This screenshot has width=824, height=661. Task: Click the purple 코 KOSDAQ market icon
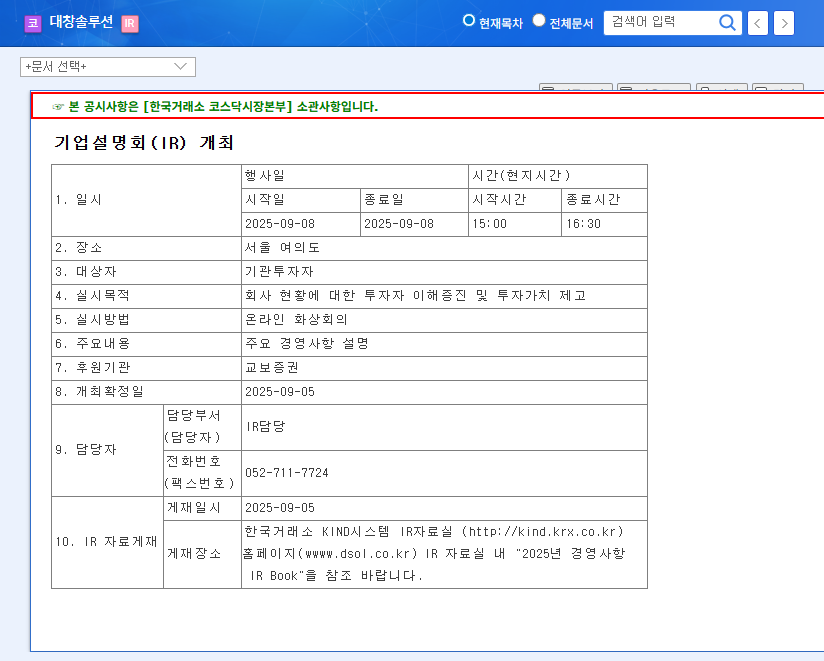tap(33, 24)
